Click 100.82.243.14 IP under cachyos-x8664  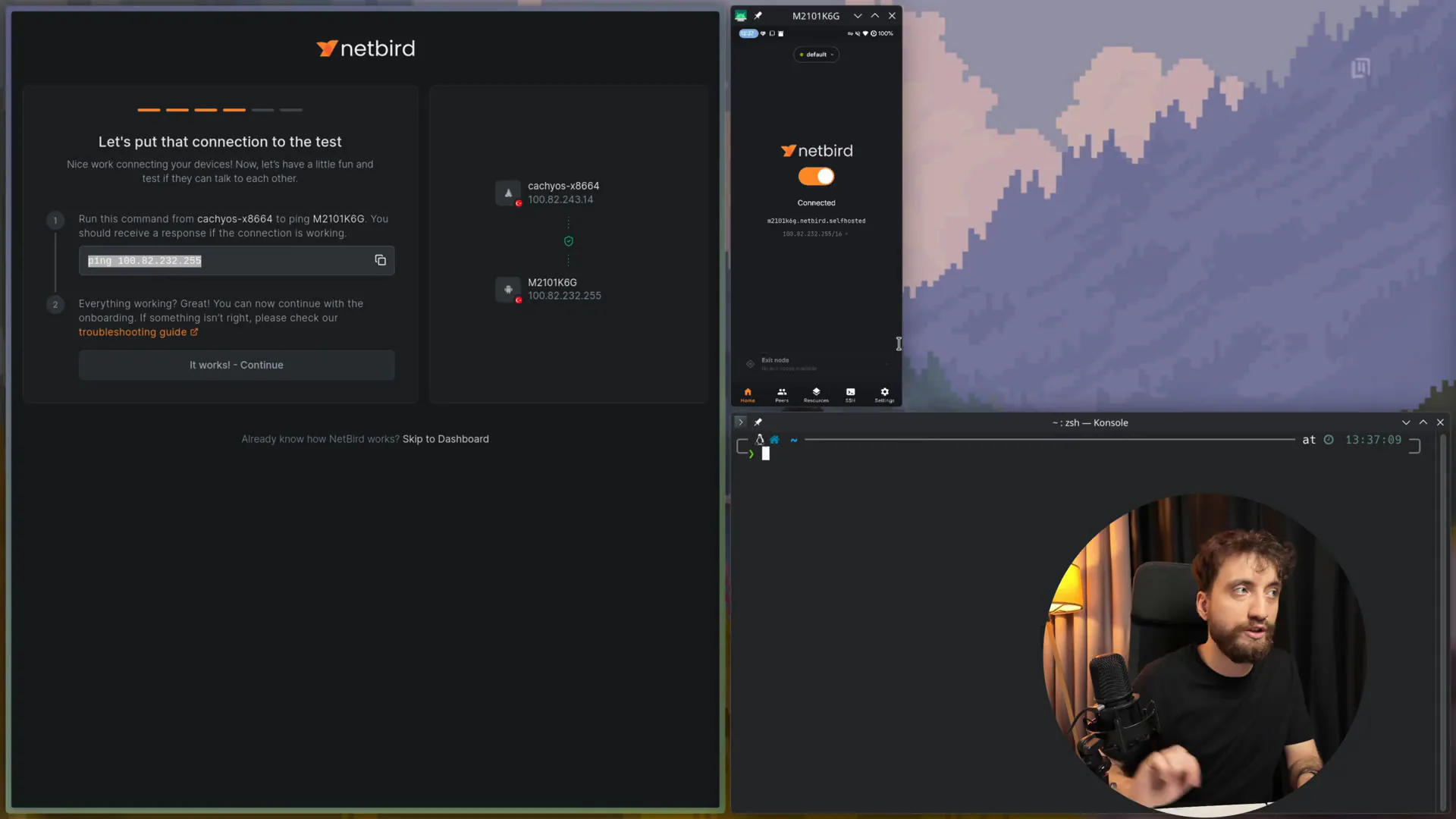pos(560,199)
